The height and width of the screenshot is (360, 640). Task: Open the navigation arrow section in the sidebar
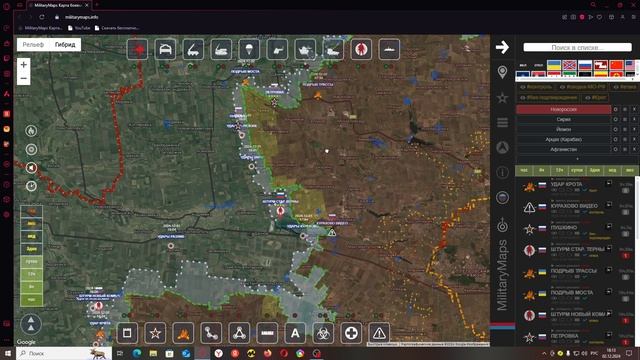pos(502,147)
